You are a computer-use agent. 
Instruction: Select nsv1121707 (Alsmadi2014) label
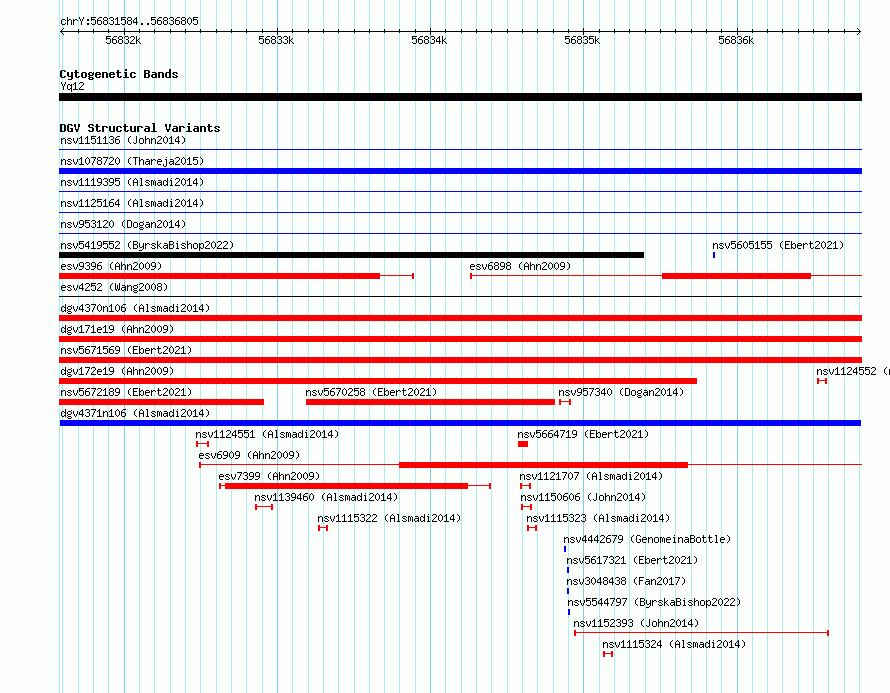591,476
